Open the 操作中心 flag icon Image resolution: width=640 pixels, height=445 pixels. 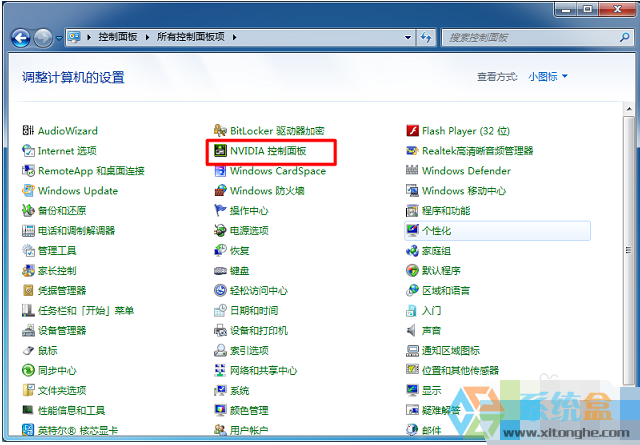point(220,211)
